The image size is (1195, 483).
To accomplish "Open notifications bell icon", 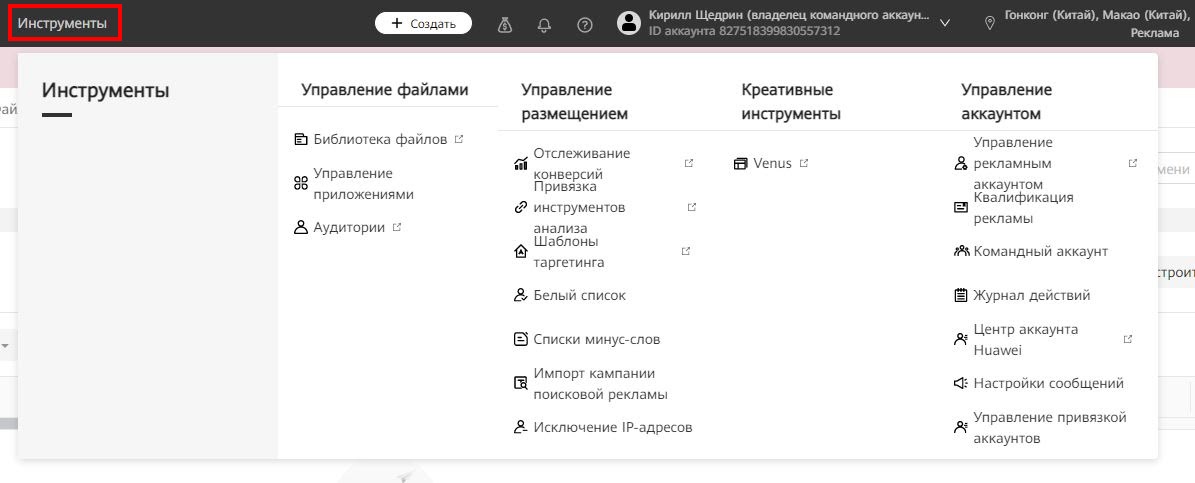I will click(545, 24).
